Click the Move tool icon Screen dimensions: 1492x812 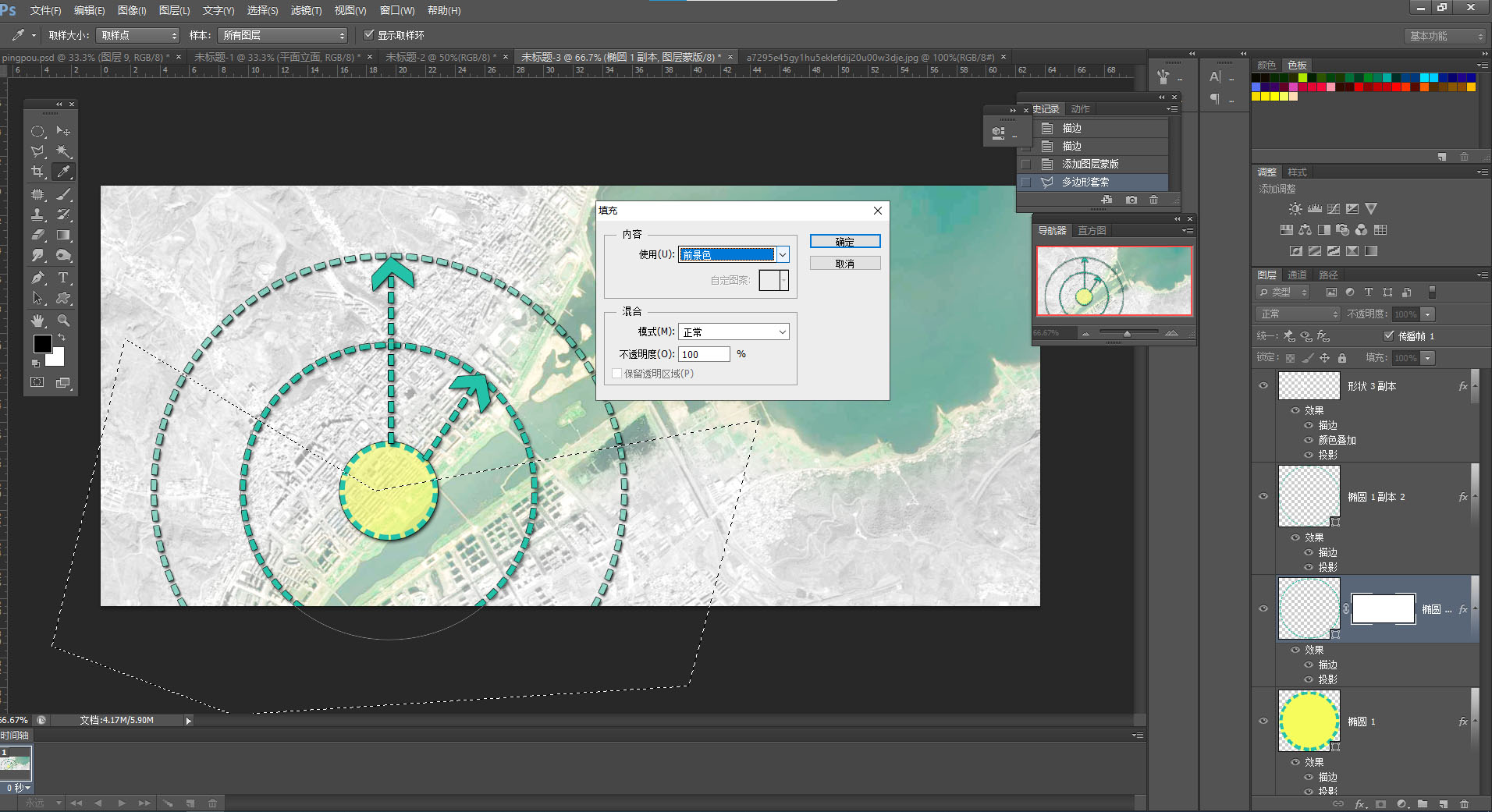click(63, 131)
